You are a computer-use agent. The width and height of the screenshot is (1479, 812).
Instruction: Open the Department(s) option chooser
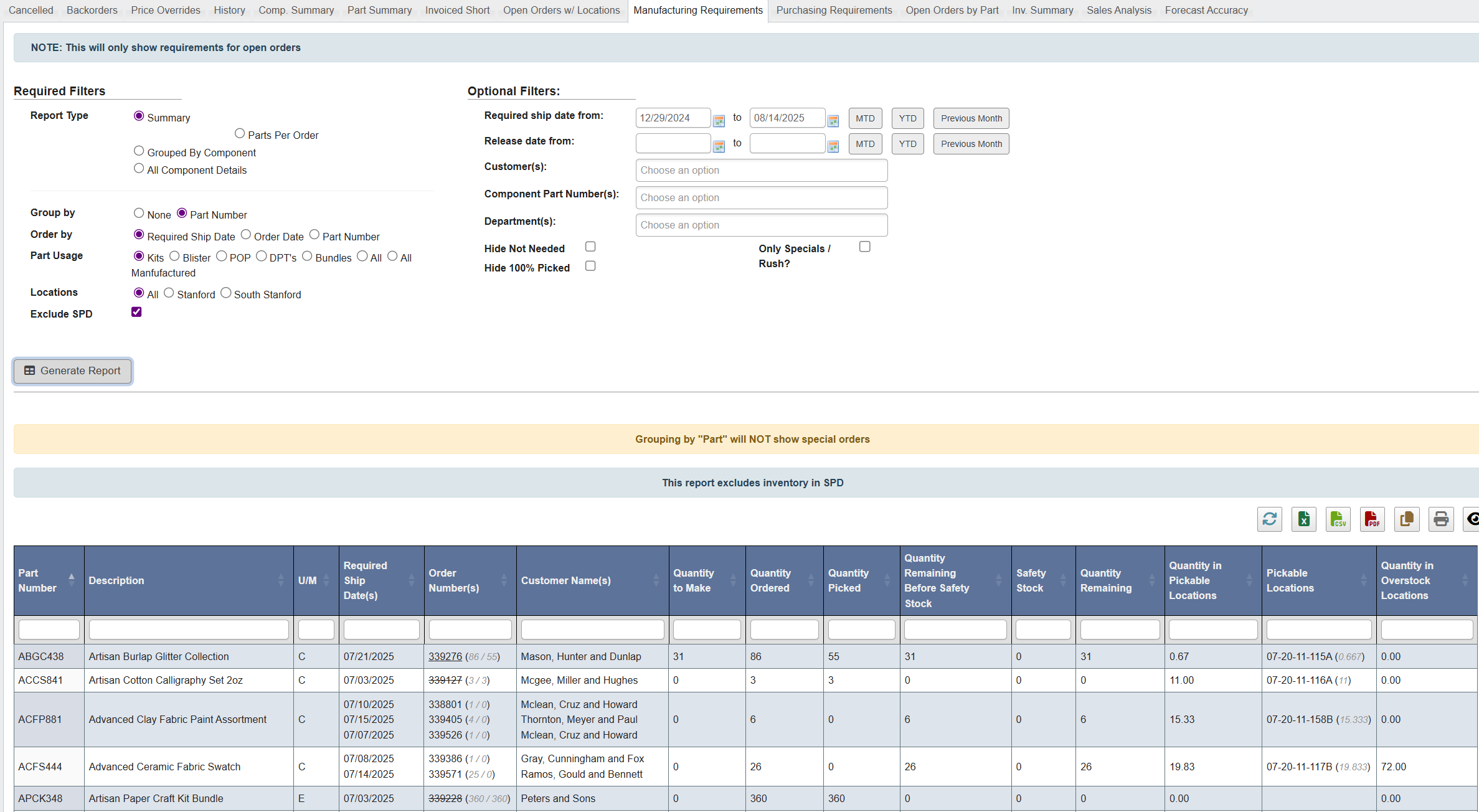pyautogui.click(x=761, y=225)
